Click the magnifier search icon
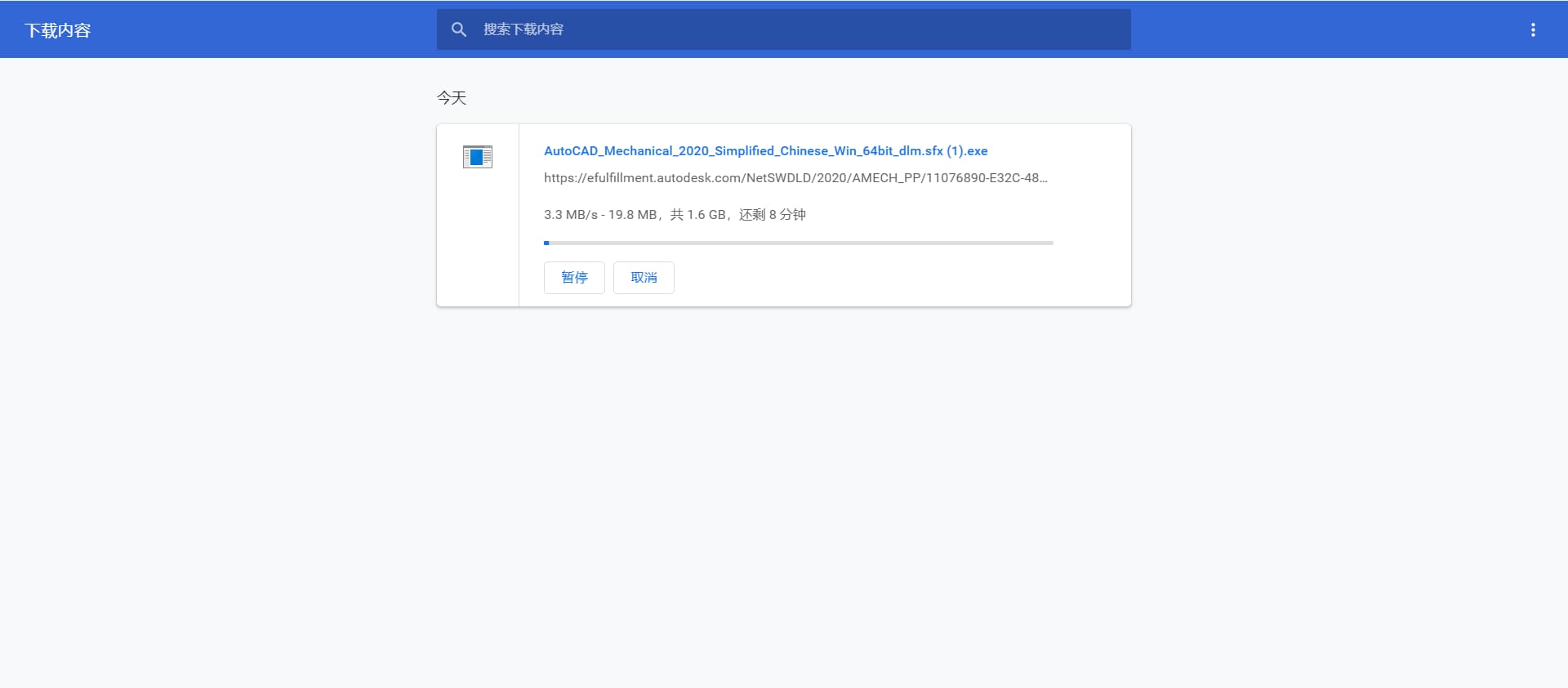Viewport: 1568px width, 688px height. click(x=459, y=29)
